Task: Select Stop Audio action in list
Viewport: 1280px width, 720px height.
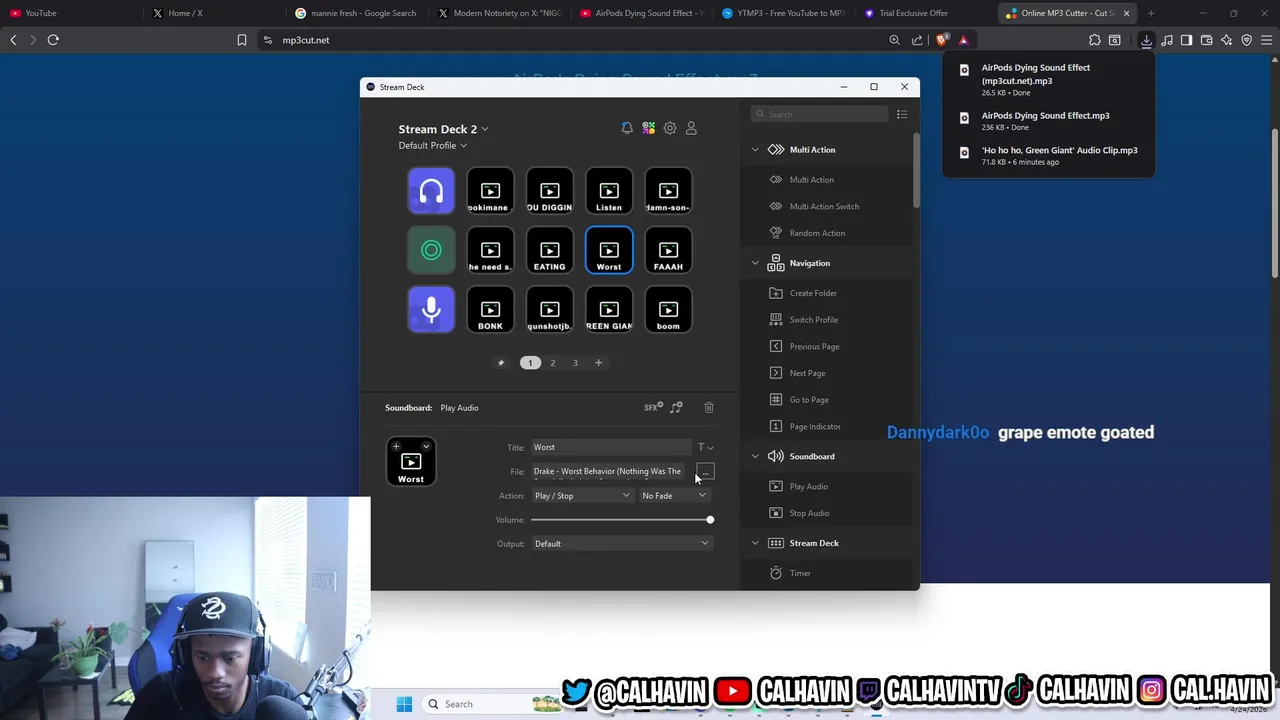Action: [x=809, y=513]
